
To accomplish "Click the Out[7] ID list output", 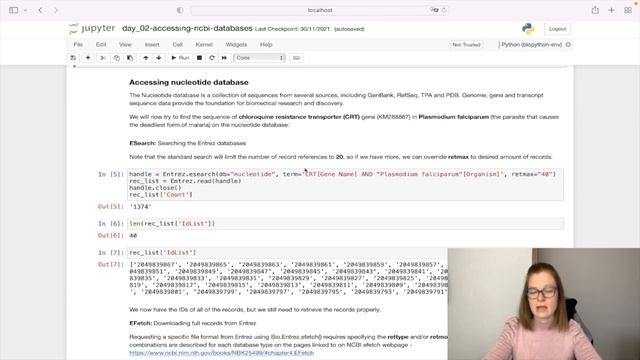I will pos(288,278).
